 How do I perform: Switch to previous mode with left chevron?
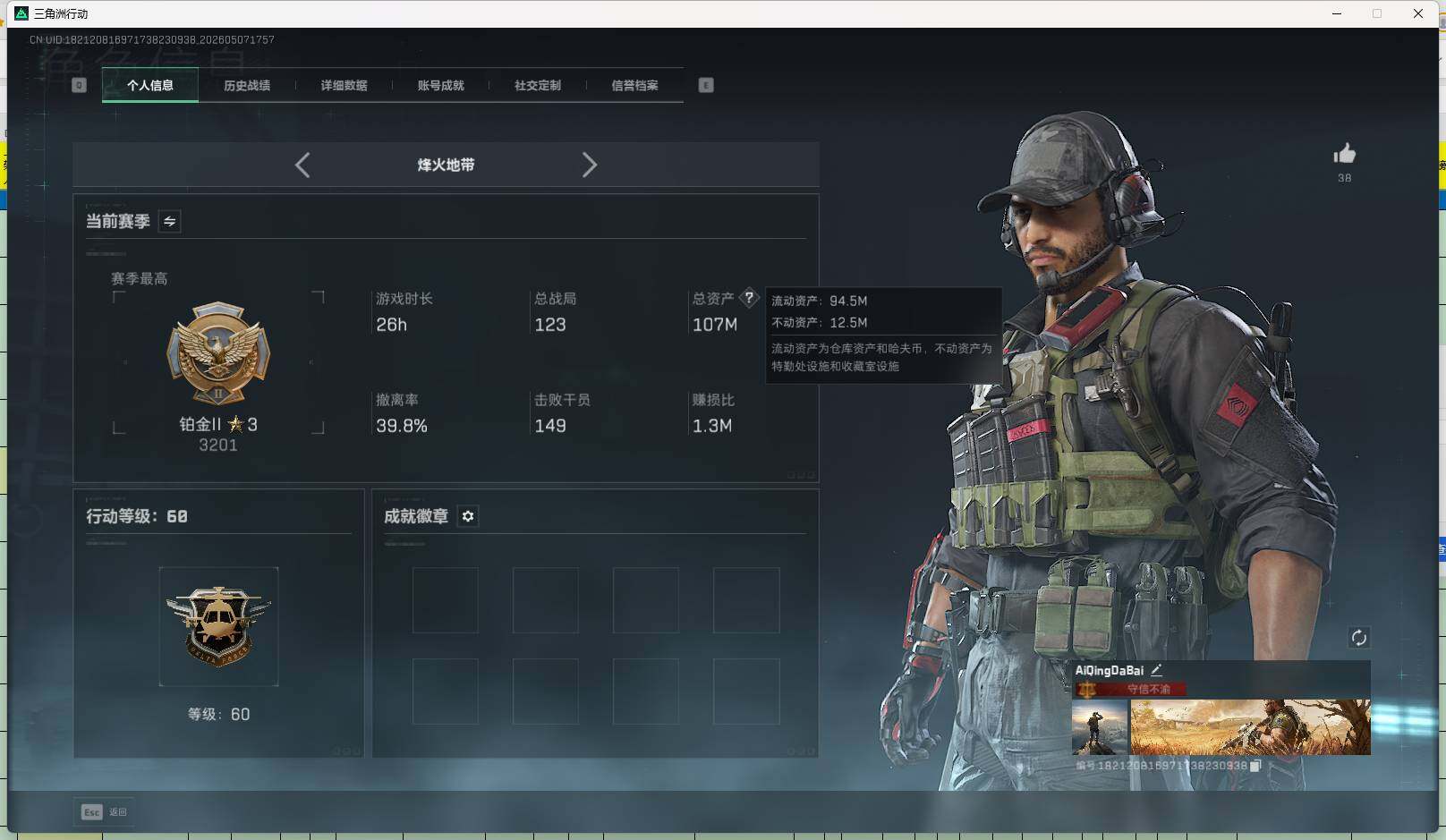click(x=302, y=165)
